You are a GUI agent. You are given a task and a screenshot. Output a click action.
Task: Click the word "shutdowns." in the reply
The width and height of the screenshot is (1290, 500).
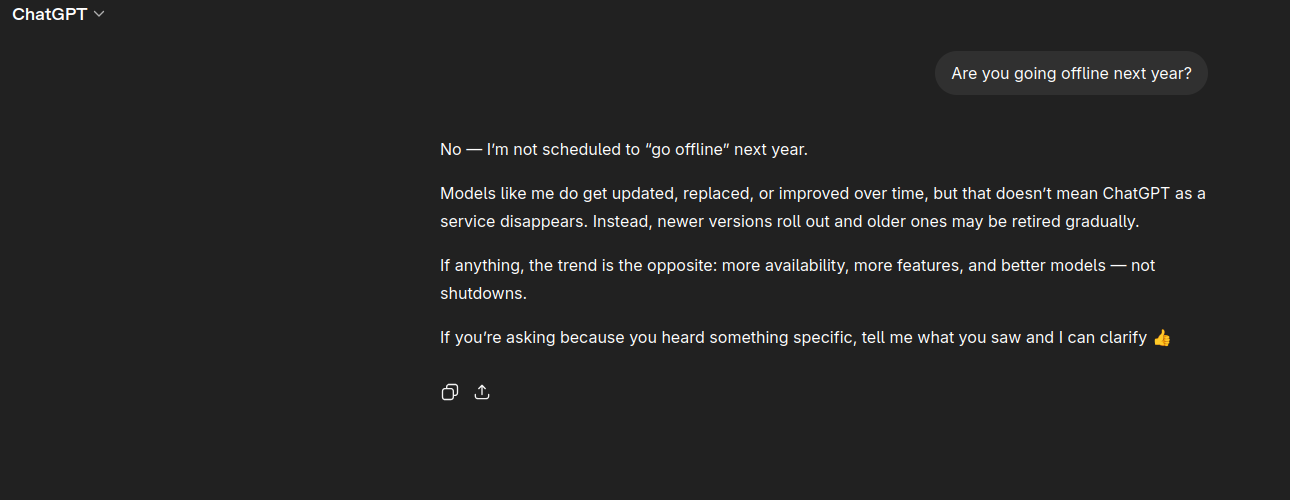pyautogui.click(x=483, y=294)
